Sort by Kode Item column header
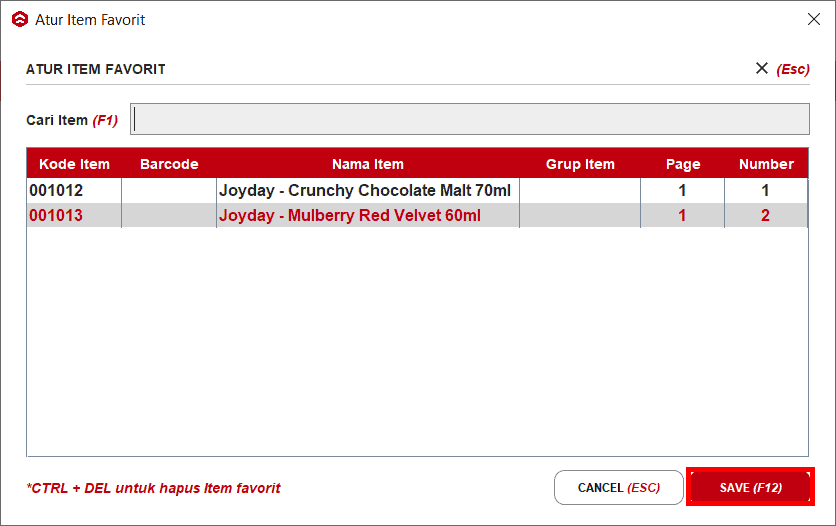Viewport: 836px width, 526px height. point(74,164)
